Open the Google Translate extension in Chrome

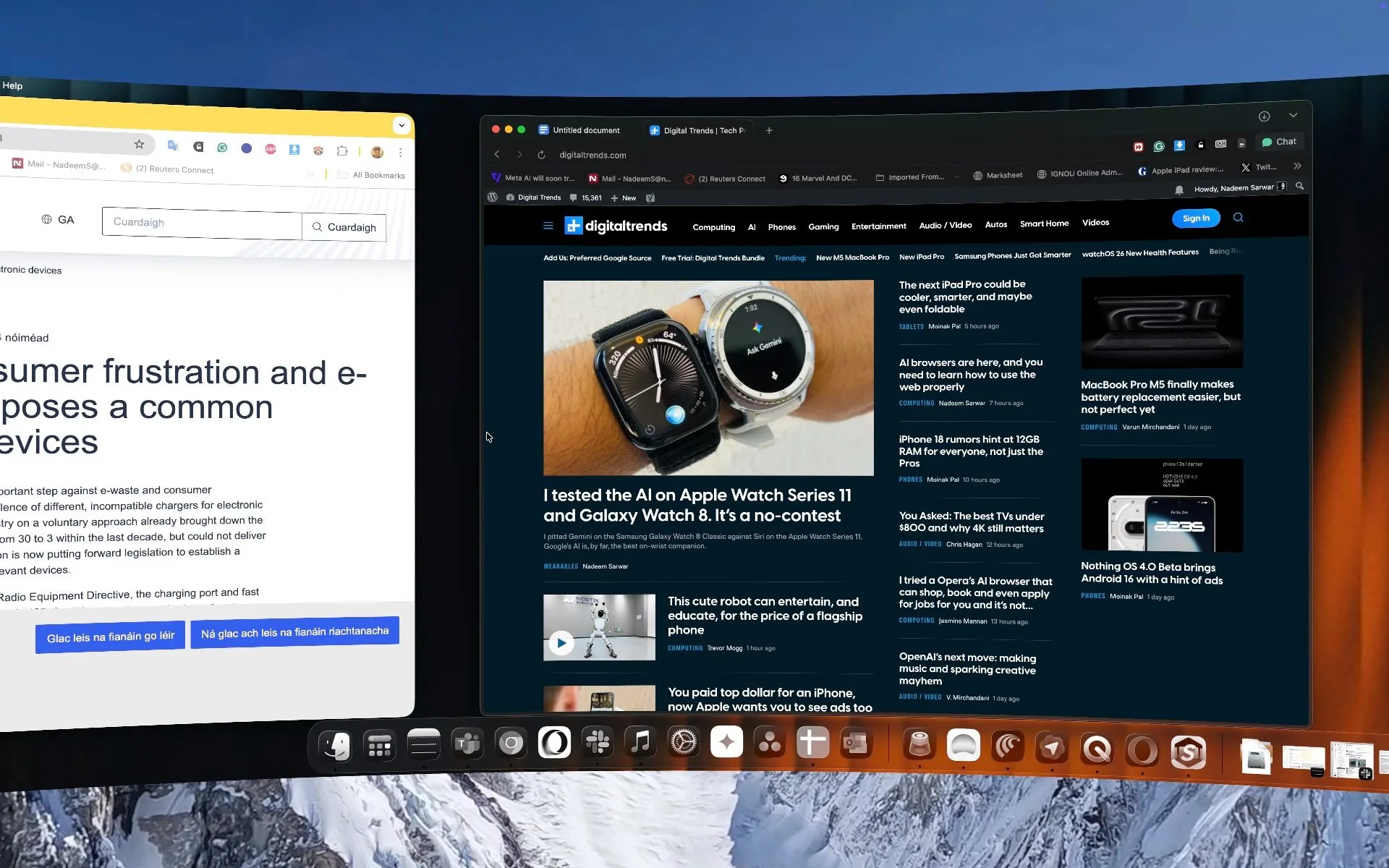point(173,145)
